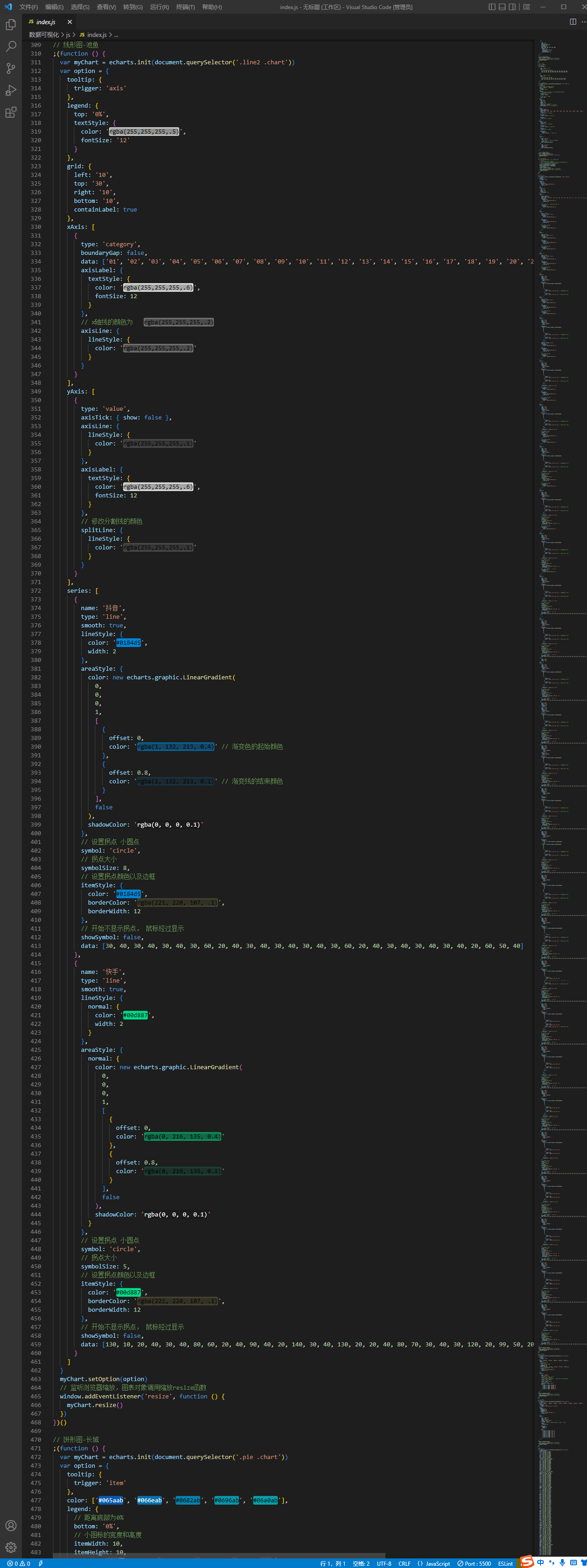
Task: Open the 空格: 2 indentation selector
Action: tap(361, 1563)
